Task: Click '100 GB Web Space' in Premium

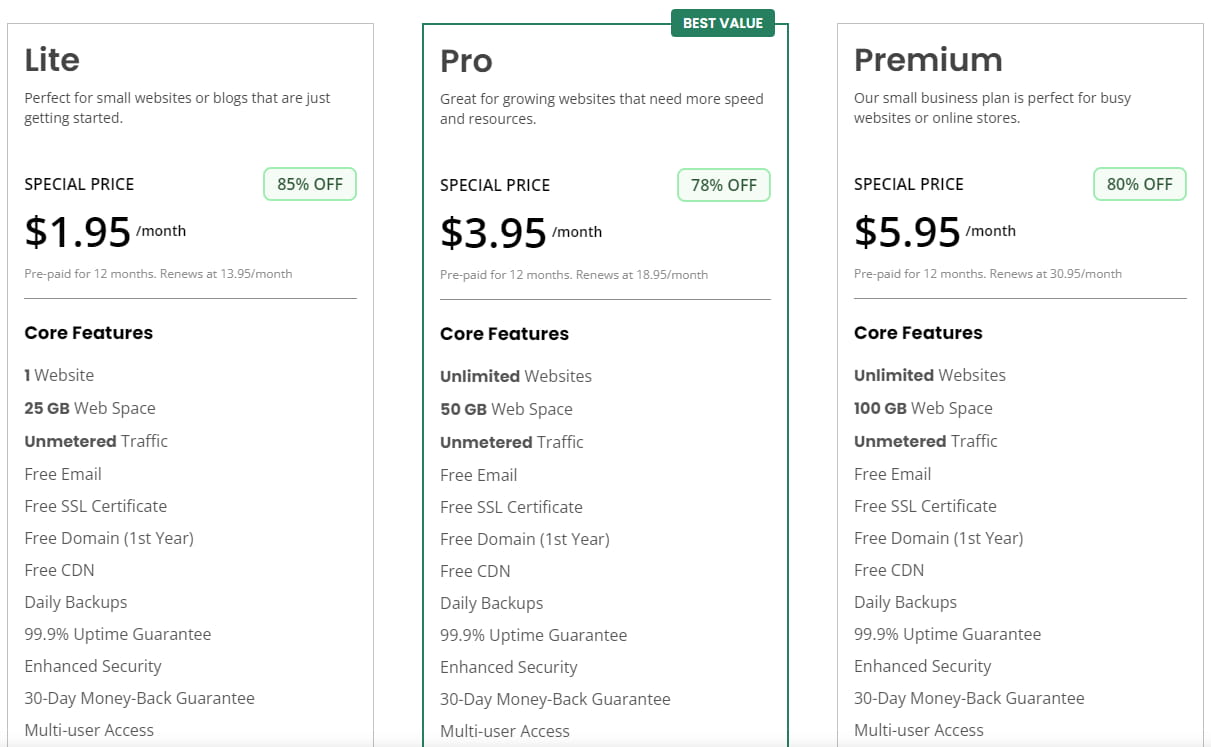Action: (923, 408)
